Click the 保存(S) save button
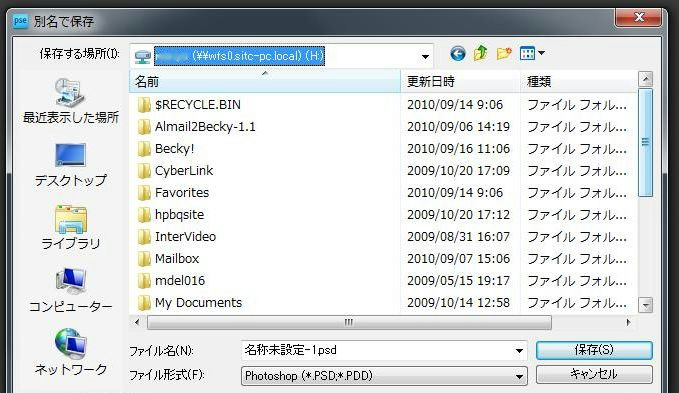 coord(594,350)
